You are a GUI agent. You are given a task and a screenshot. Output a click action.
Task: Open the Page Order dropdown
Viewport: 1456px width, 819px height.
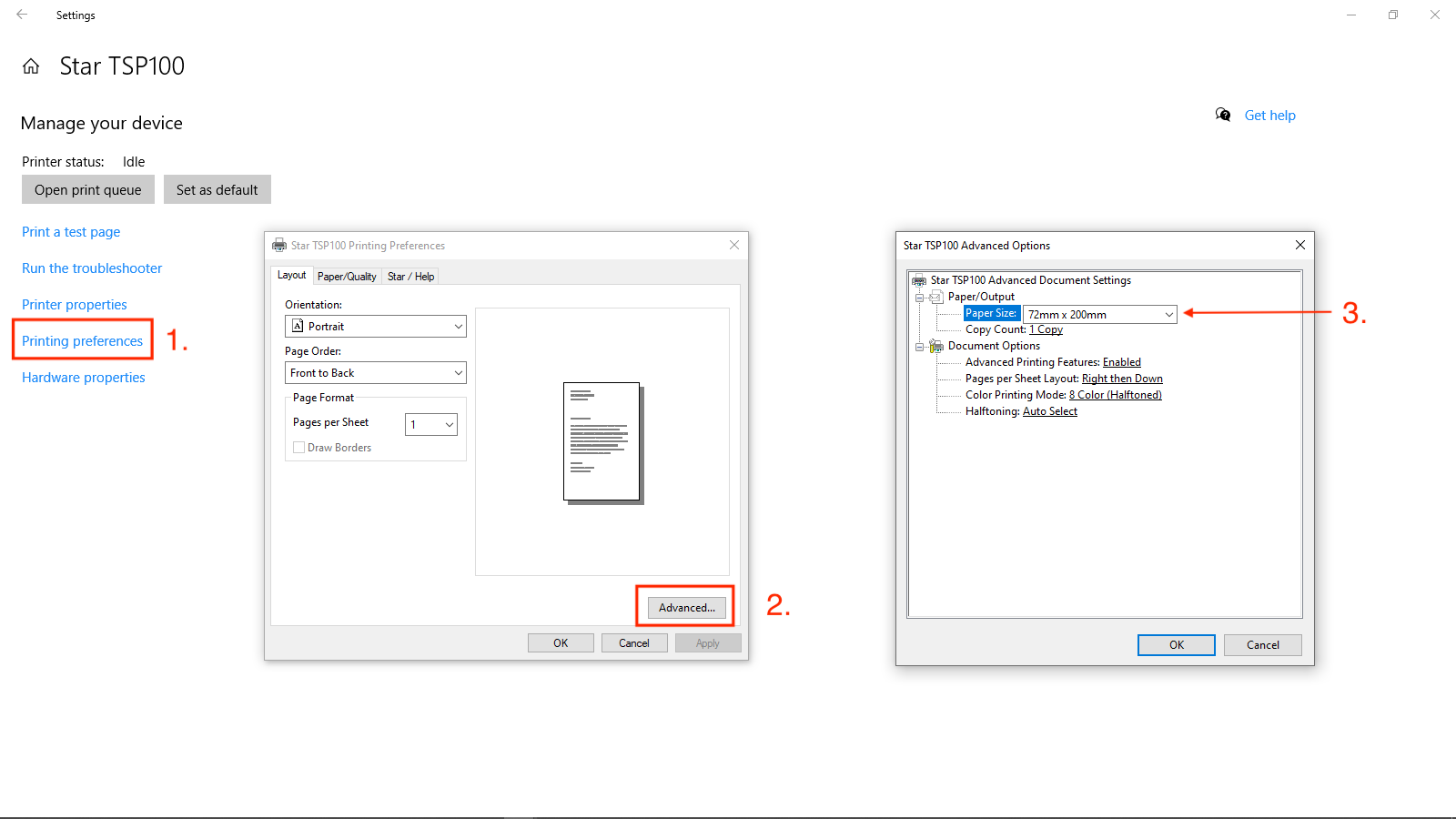tap(376, 372)
